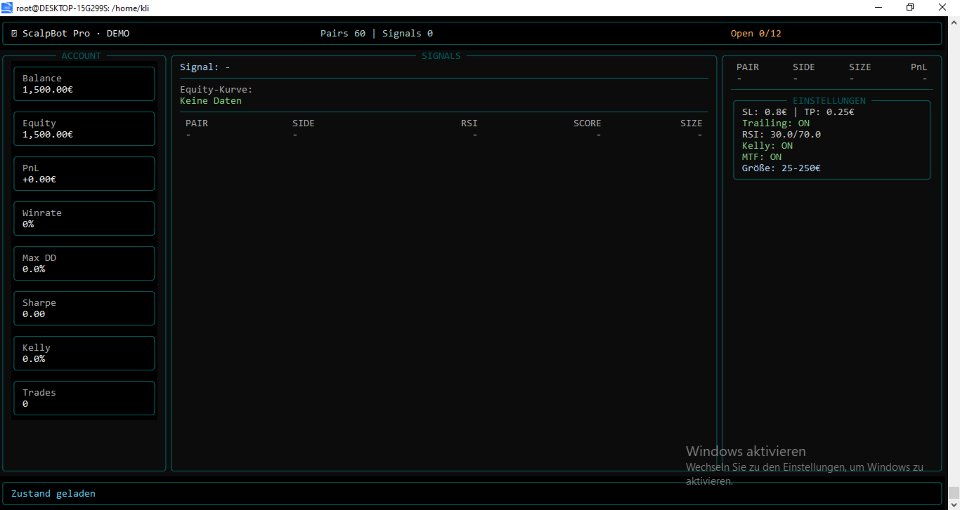The height and width of the screenshot is (510, 960).
Task: Close the terminal window
Action: (942, 7)
